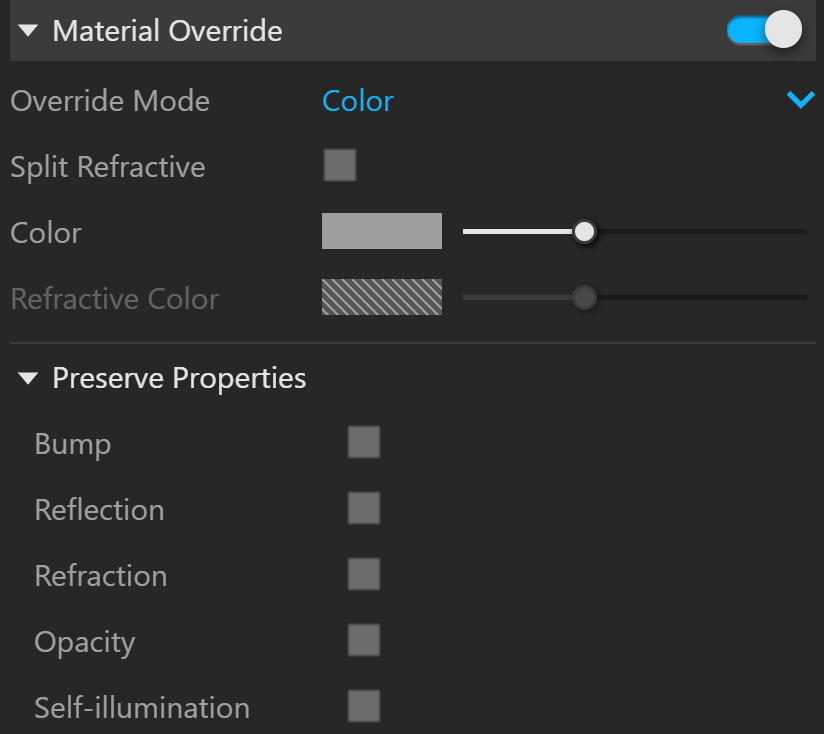Open the Override Mode dropdown chevron
The width and height of the screenshot is (824, 734).
(800, 99)
